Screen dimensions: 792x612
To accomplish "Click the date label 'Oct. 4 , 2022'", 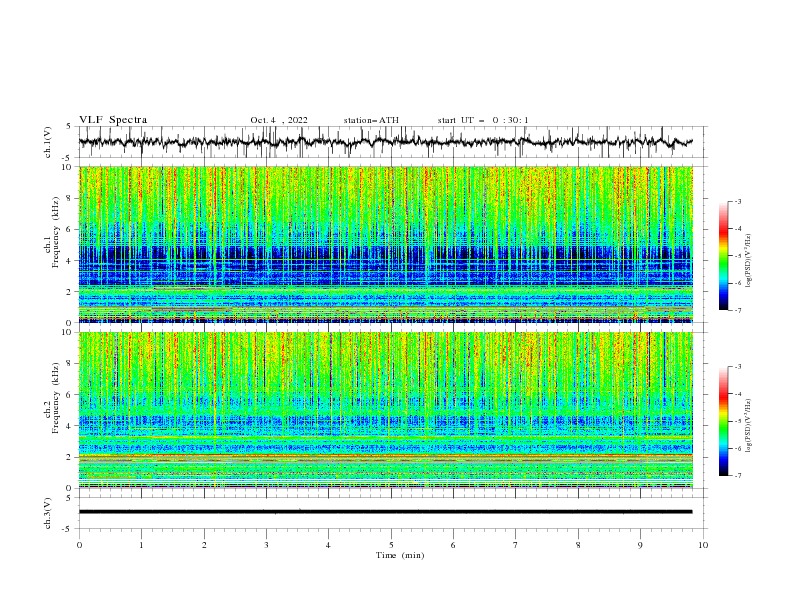I will click(x=279, y=120).
